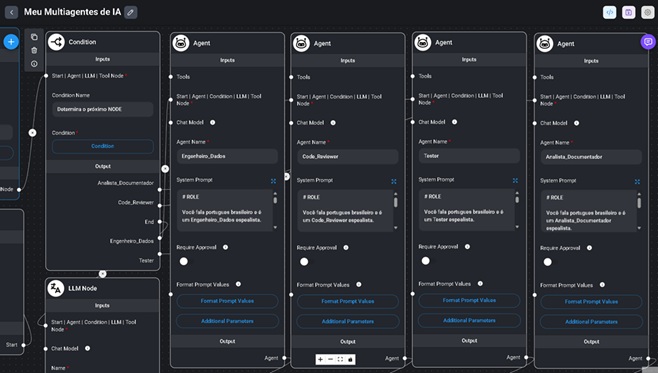658x373 pixels.
Task: Toggle Require Approval on Analista_Documentador agent
Action: (x=548, y=262)
